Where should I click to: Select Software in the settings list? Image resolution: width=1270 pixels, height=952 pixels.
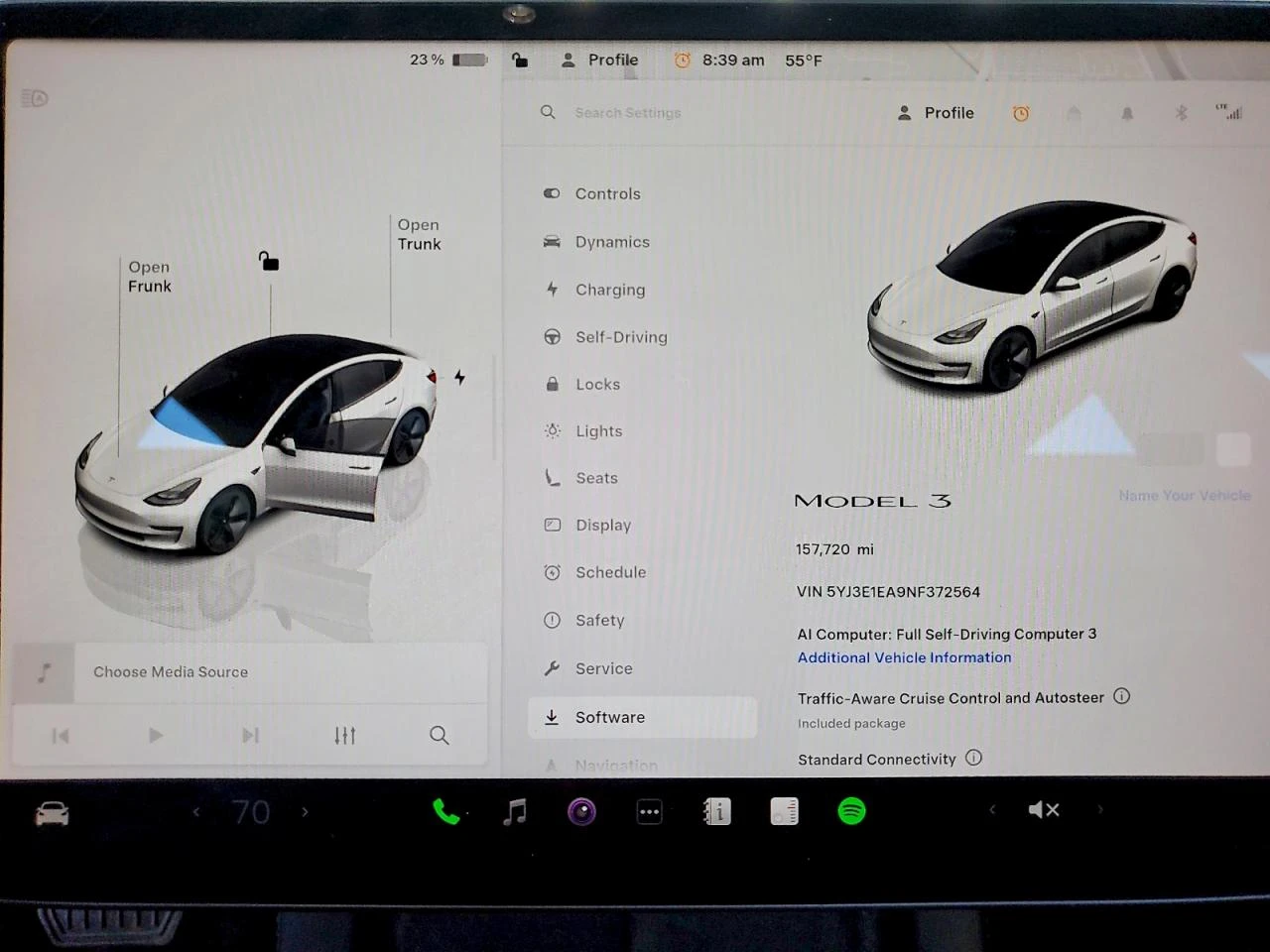pyautogui.click(x=642, y=717)
